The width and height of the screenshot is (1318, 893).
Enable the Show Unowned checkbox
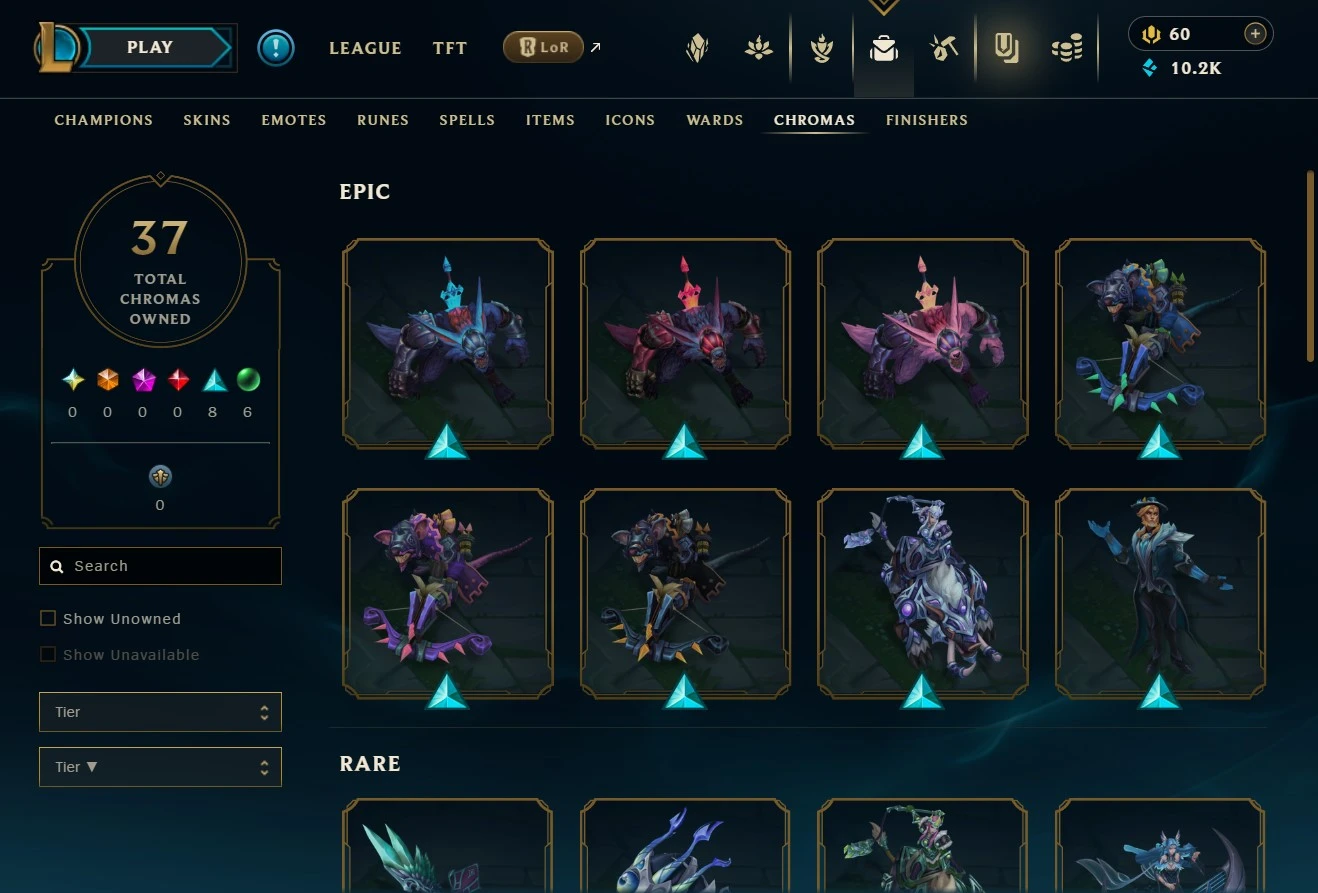(47, 618)
